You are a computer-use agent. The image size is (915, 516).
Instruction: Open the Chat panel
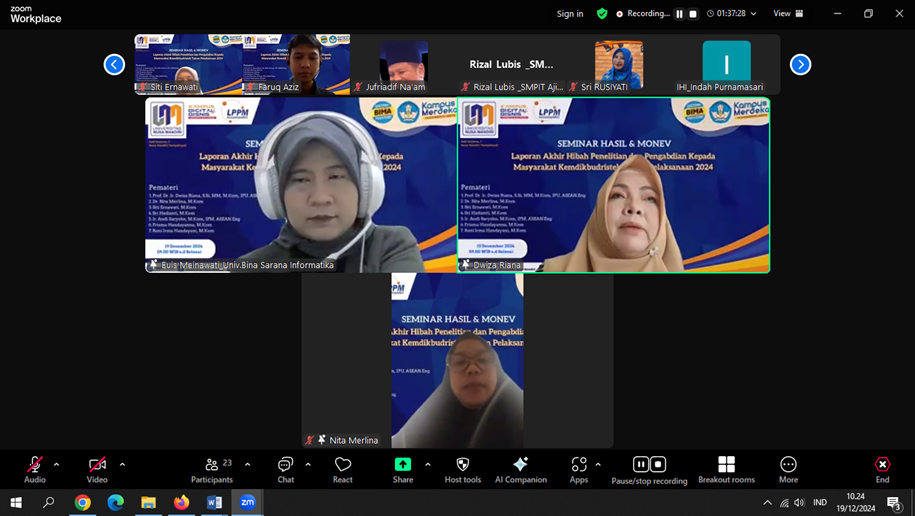pyautogui.click(x=286, y=468)
